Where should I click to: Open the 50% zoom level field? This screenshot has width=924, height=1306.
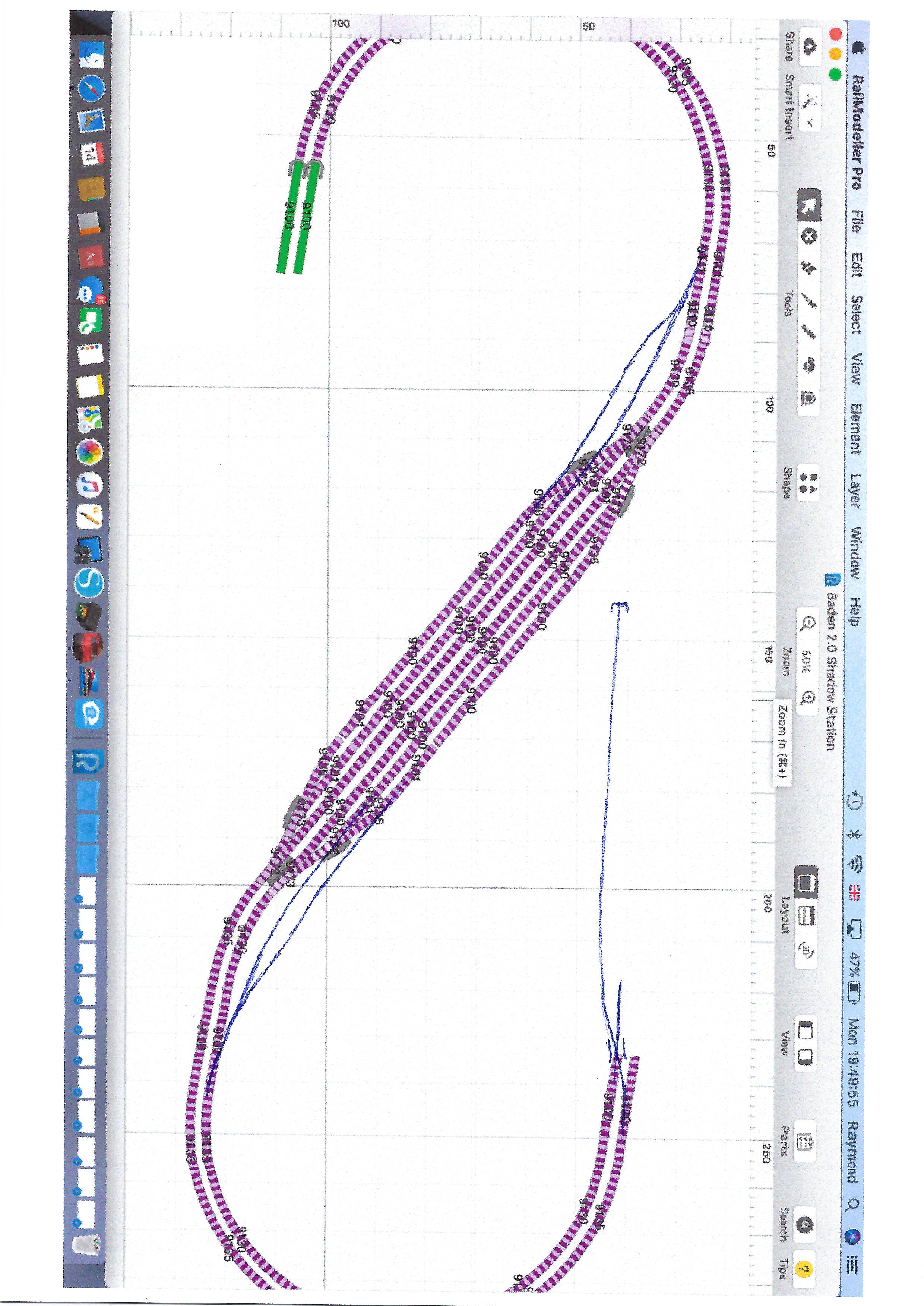[x=807, y=661]
